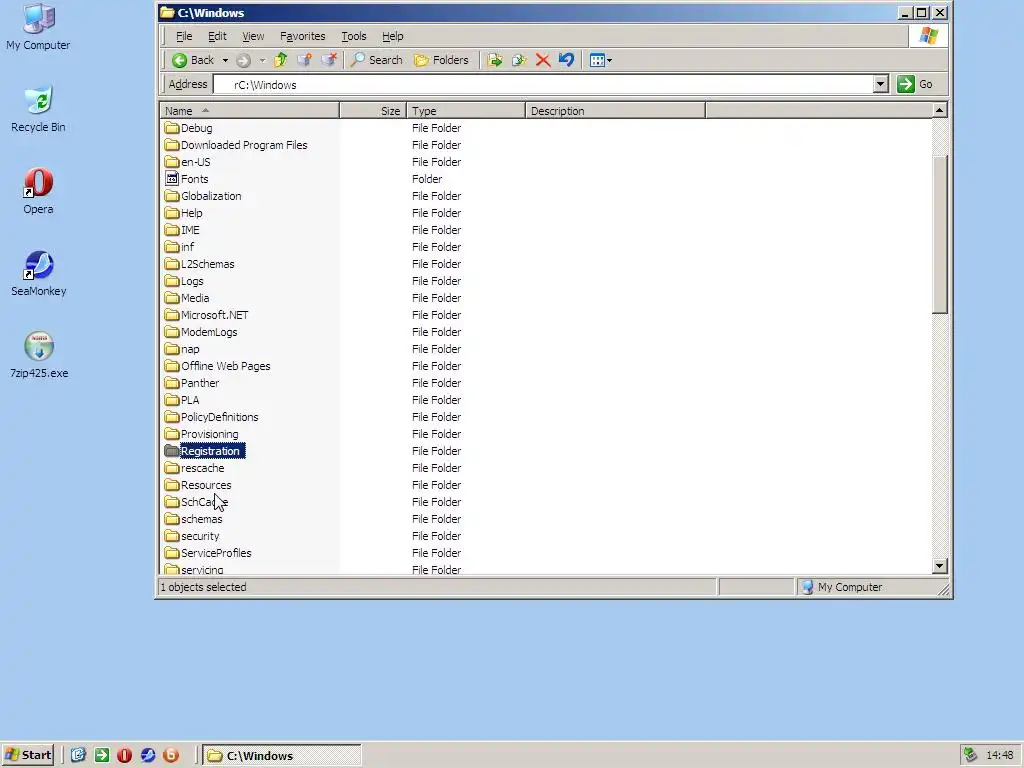Expand the Address bar dropdown arrow

point(880,84)
